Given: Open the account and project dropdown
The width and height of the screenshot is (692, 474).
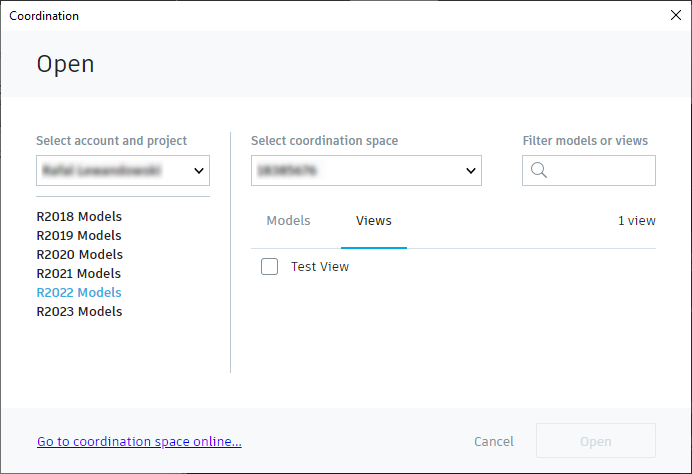Looking at the screenshot, I should pos(122,170).
